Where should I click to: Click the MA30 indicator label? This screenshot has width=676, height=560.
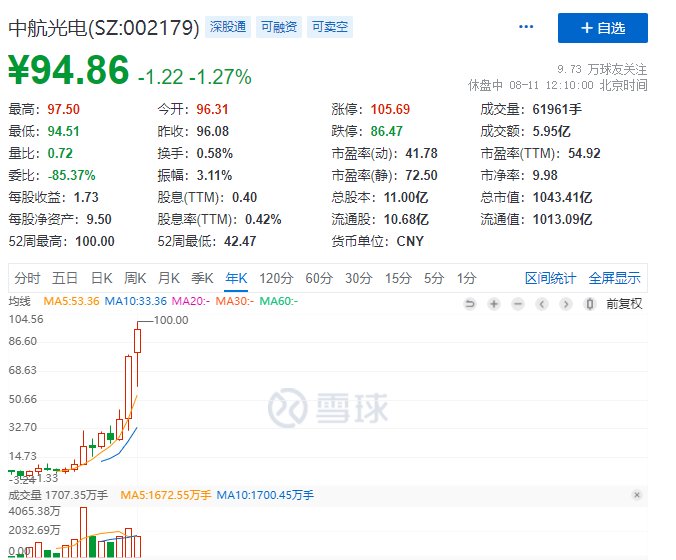tap(235, 301)
